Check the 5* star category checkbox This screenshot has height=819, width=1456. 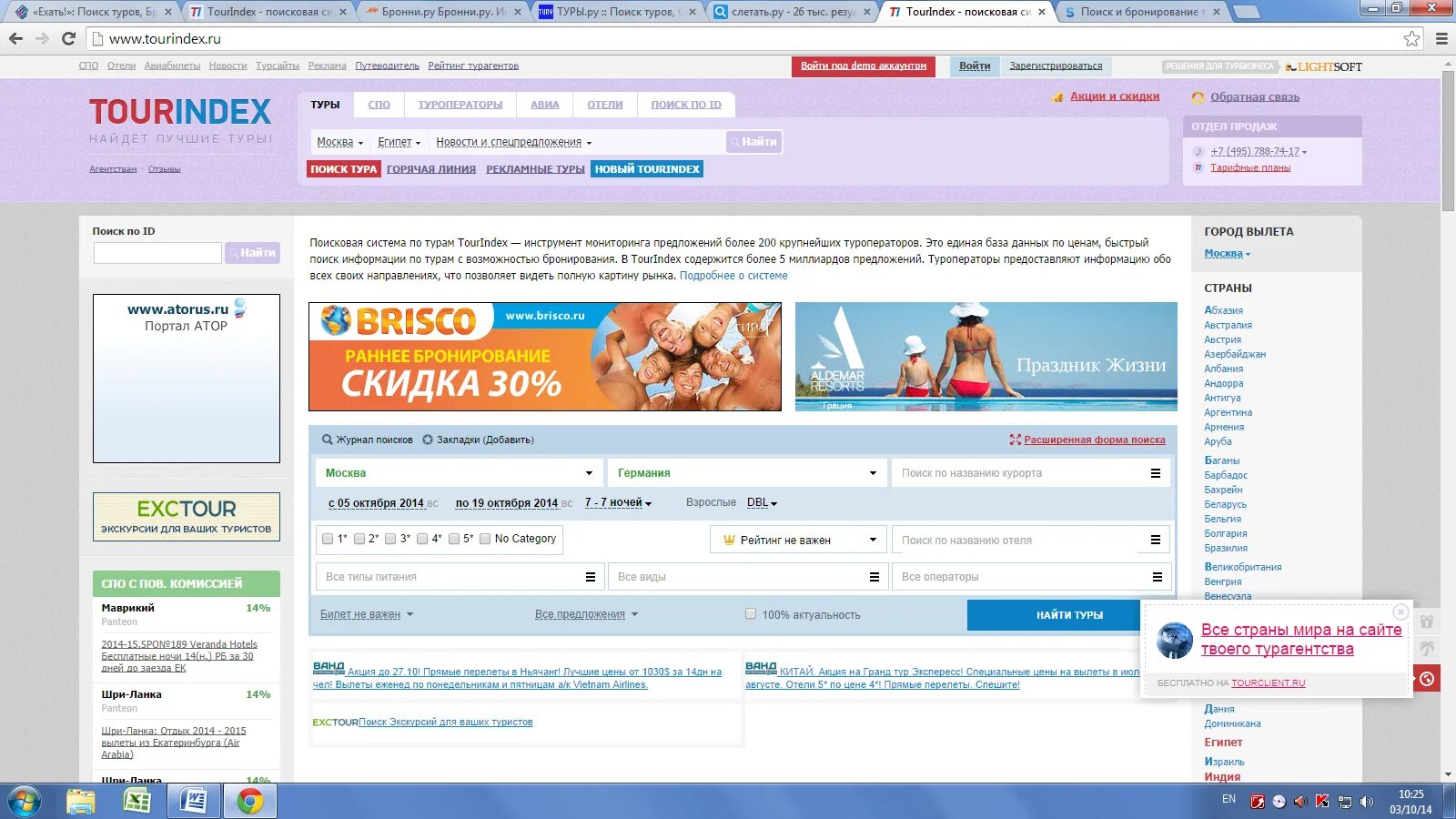coord(454,539)
